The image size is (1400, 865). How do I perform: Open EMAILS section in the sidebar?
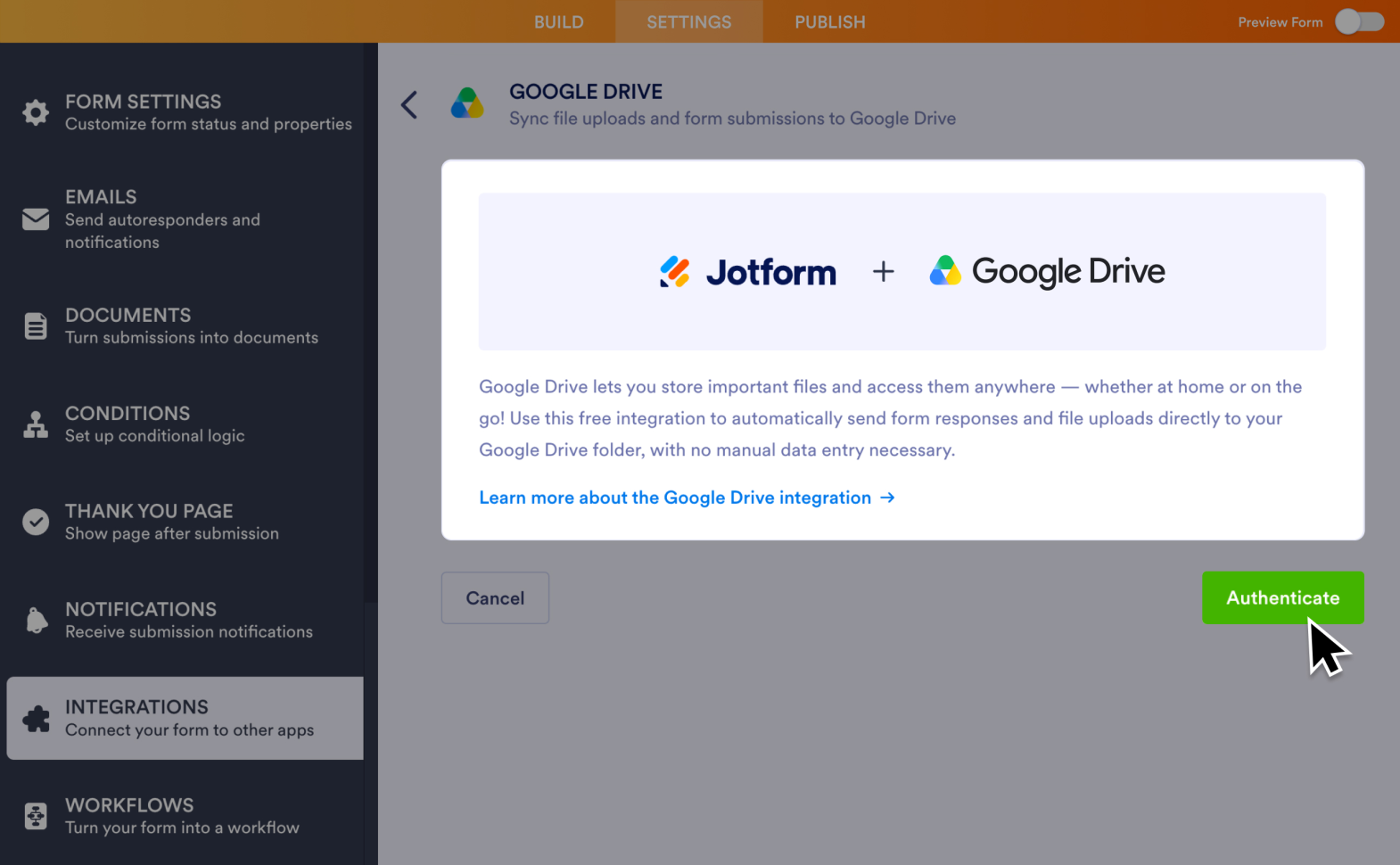185,218
